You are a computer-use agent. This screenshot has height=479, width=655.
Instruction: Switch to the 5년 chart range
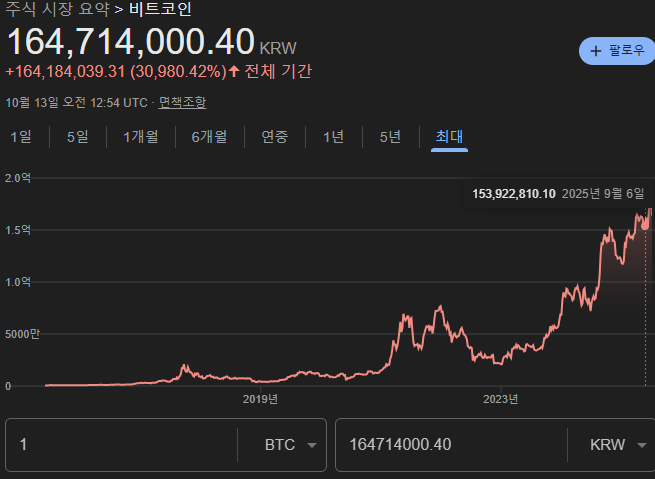tap(390, 137)
